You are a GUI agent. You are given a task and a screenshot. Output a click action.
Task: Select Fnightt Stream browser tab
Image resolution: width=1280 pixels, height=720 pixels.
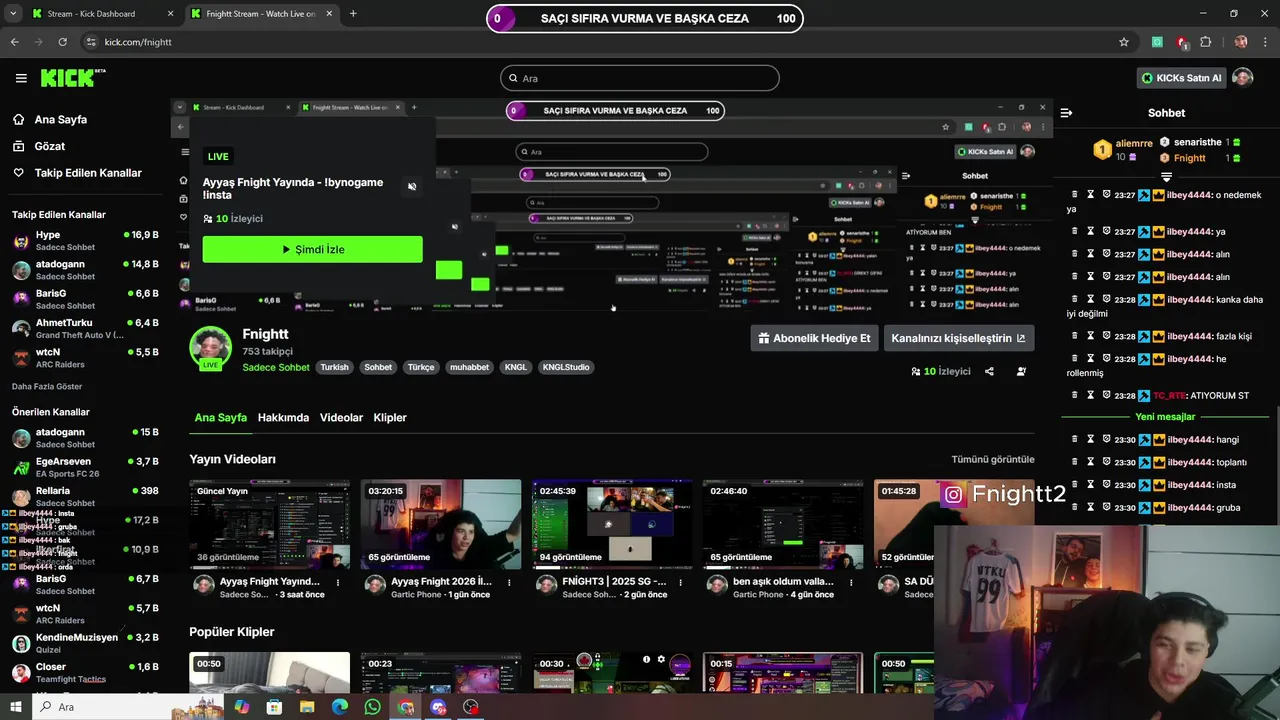point(260,14)
